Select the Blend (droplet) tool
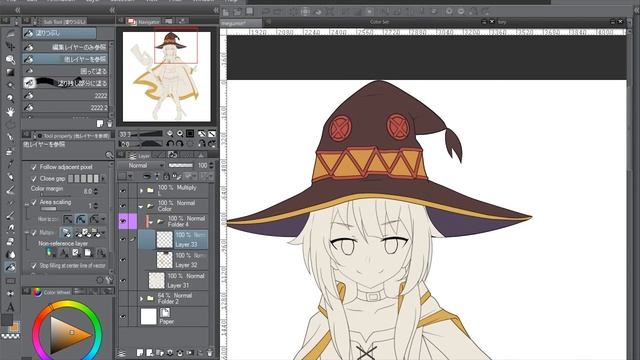 [10, 254]
